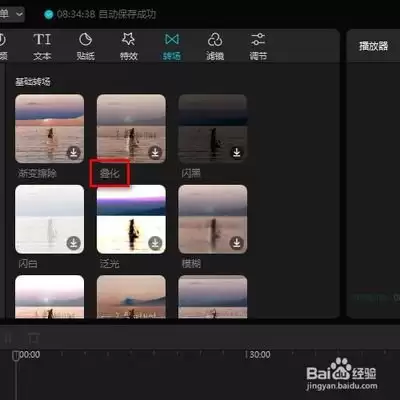Download the 模糊 transition
Image resolution: width=400 pixels, height=400 pixels.
[237, 243]
